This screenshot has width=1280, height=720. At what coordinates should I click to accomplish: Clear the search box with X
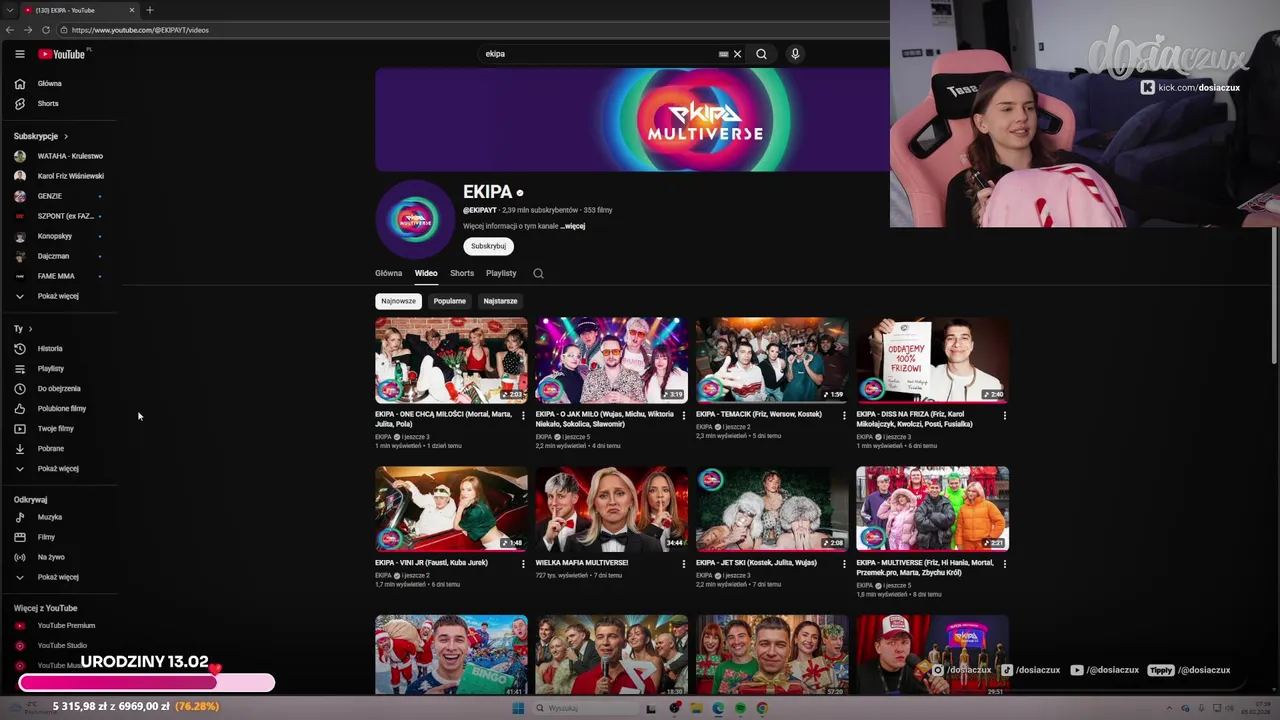pos(738,54)
